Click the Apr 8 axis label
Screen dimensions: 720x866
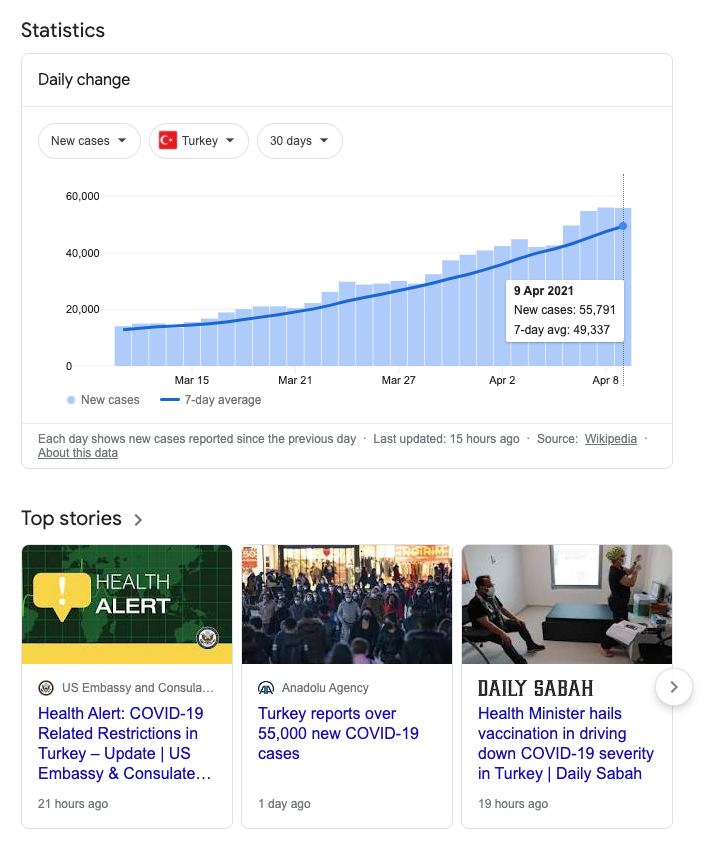point(605,380)
